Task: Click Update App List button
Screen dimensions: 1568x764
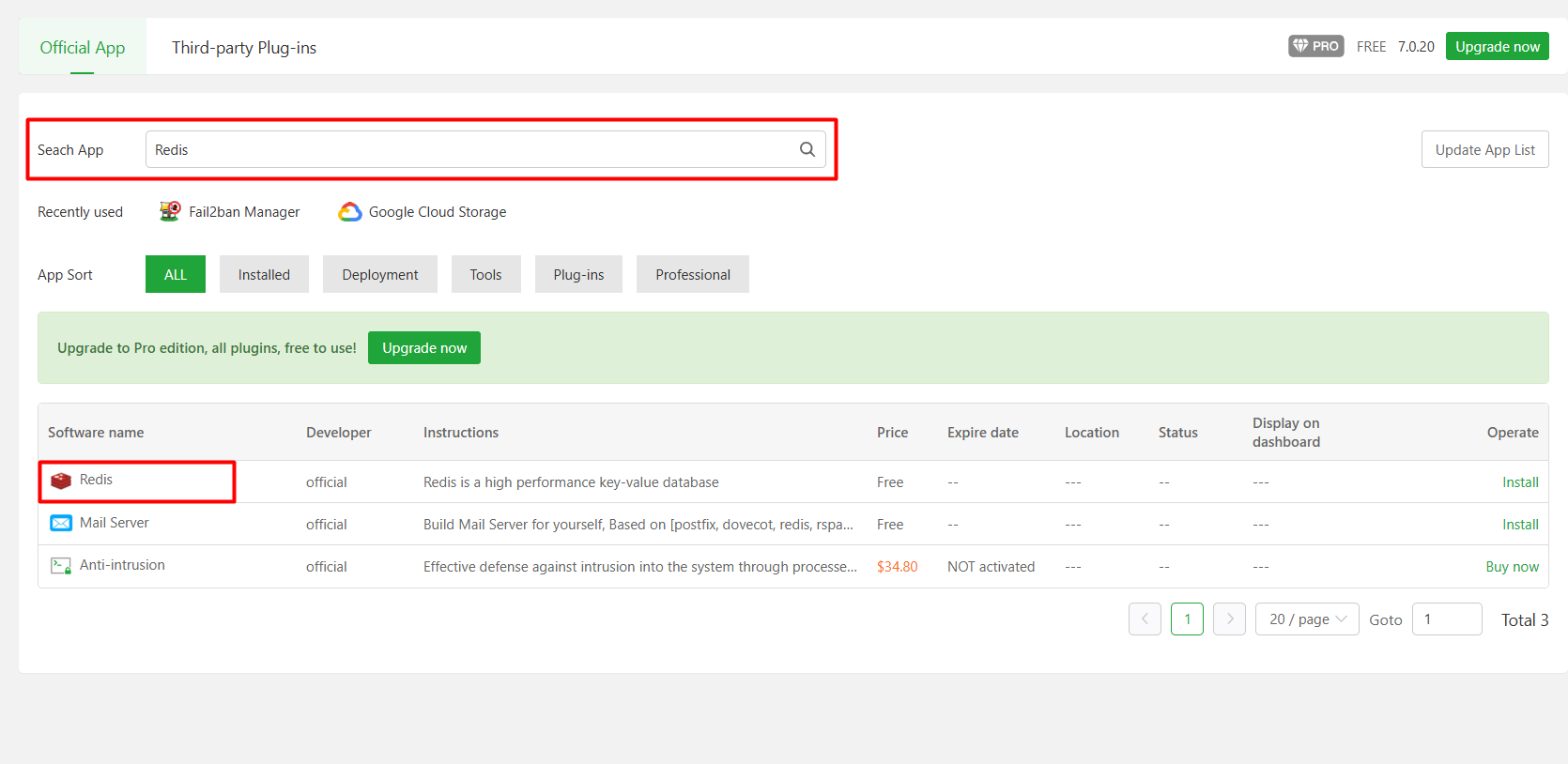Action: [1485, 149]
